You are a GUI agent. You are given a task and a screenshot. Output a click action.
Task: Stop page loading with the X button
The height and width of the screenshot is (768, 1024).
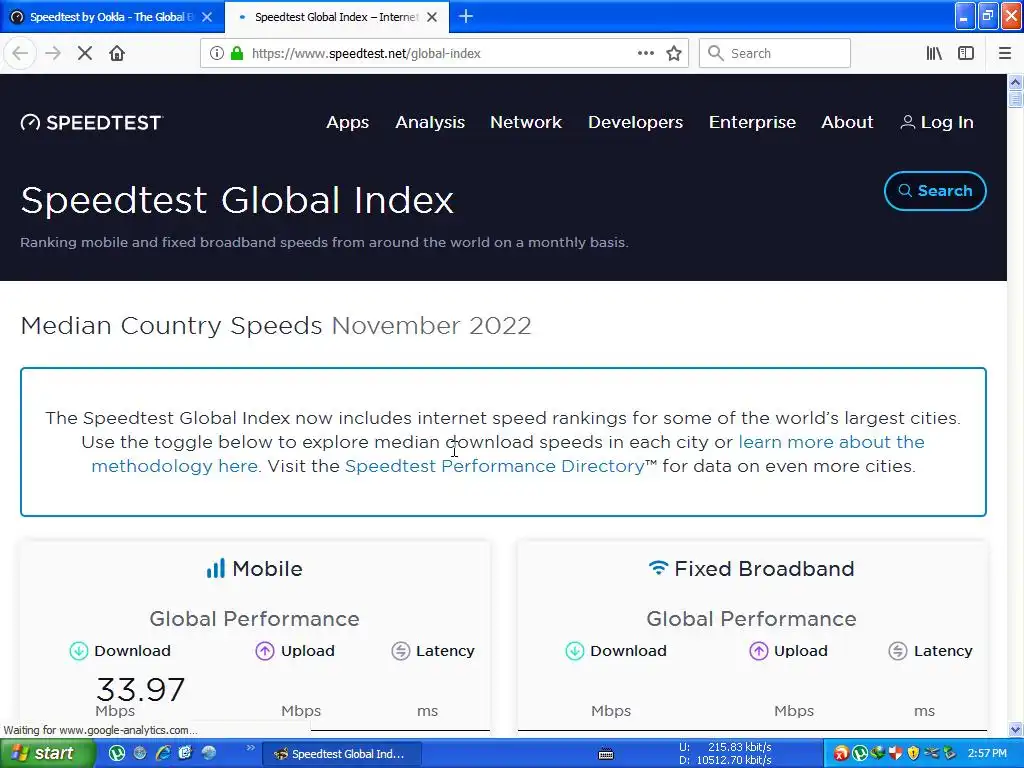pyautogui.click(x=85, y=53)
